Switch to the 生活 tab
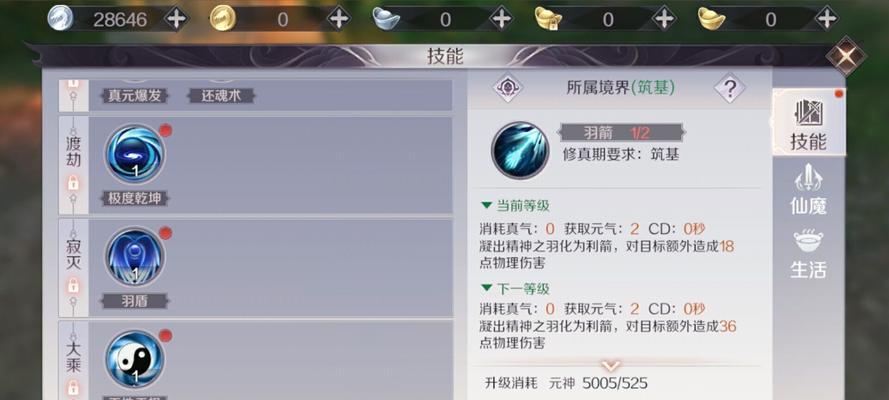Image resolution: width=889 pixels, height=400 pixels. (808, 254)
